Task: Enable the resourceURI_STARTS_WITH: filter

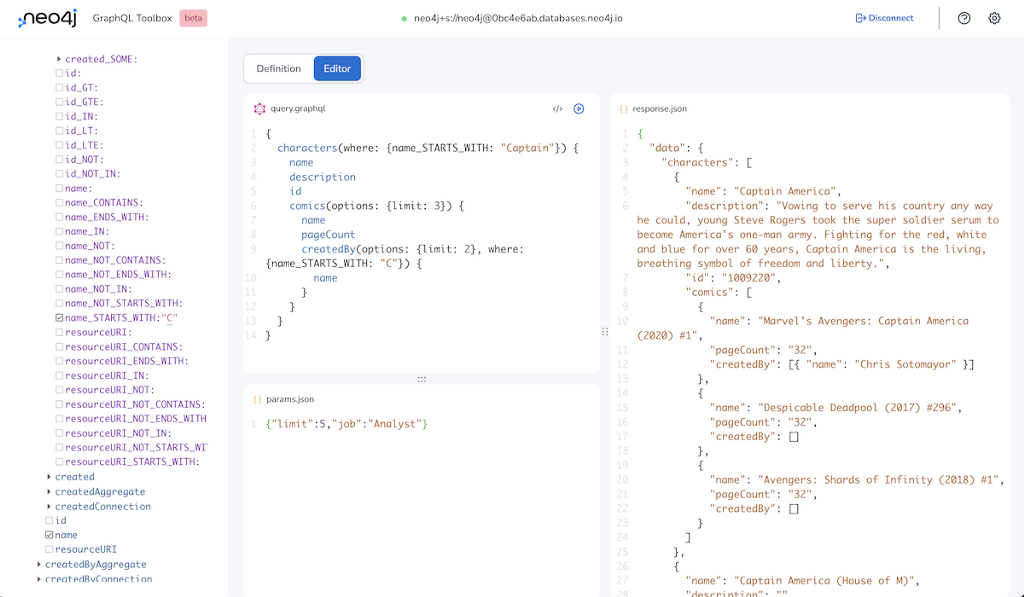Action: (59, 462)
